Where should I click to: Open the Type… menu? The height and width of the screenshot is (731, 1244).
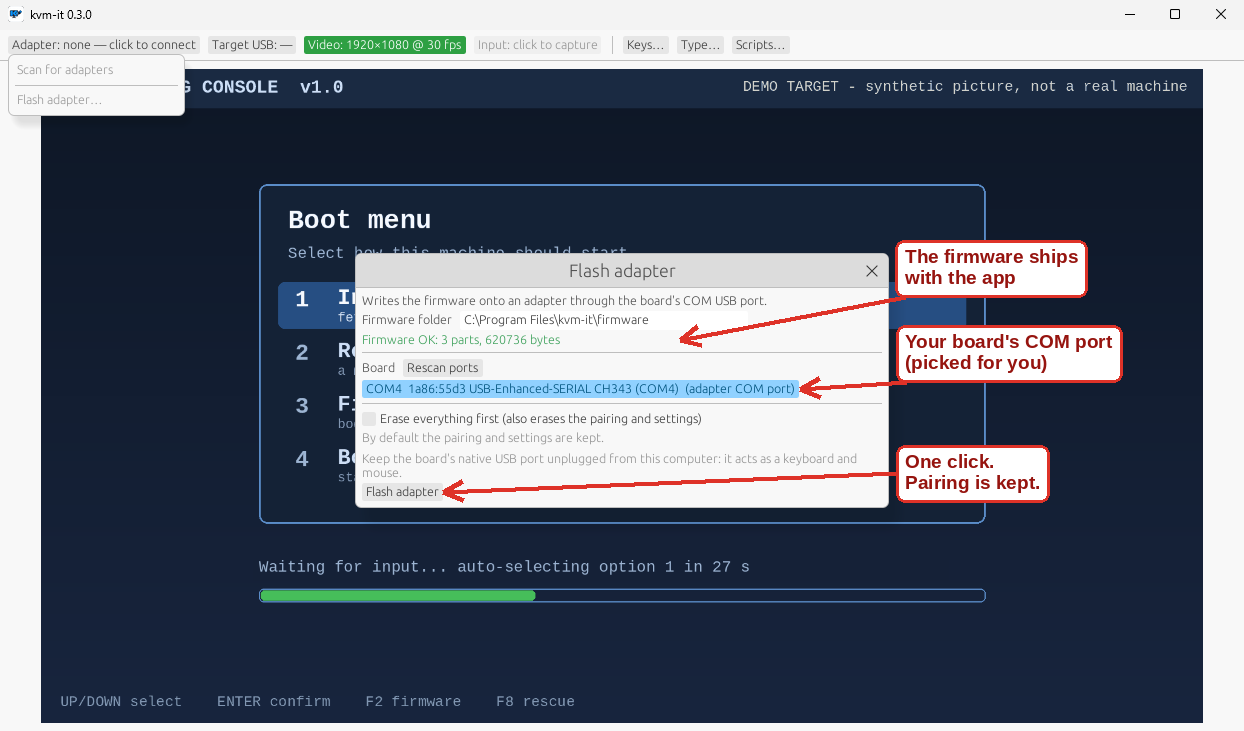(x=700, y=45)
